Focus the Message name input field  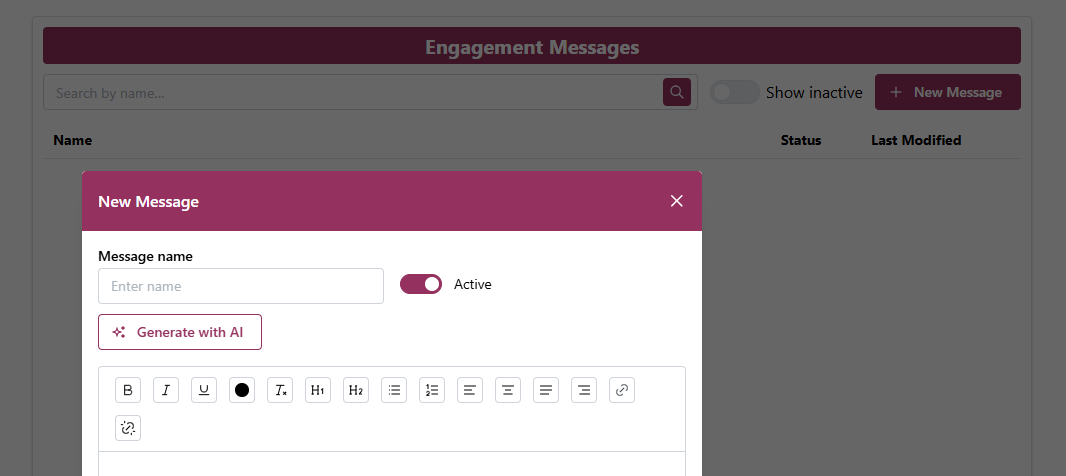click(241, 286)
